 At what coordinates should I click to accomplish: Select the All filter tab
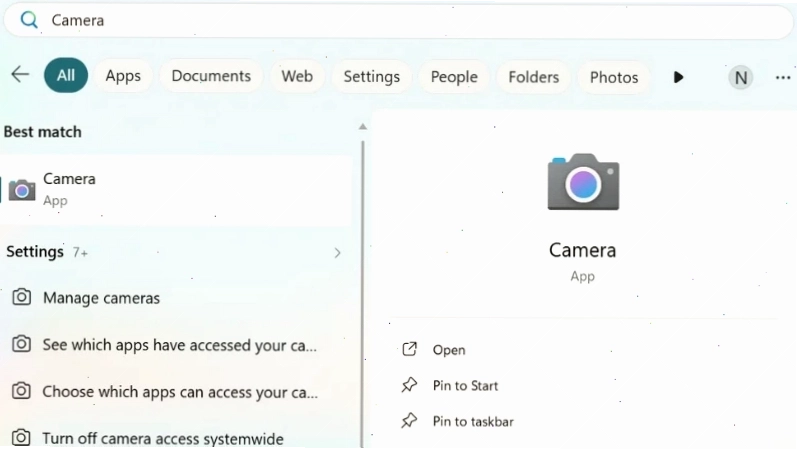pos(66,76)
